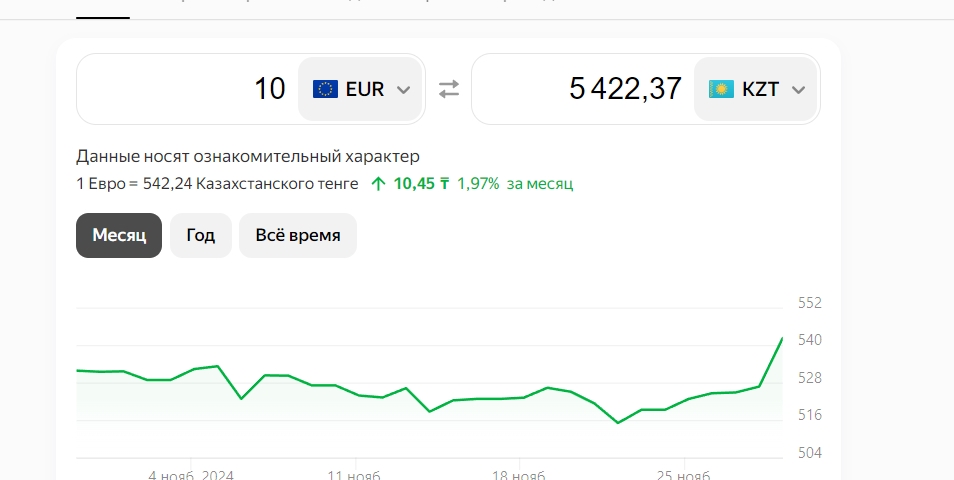
Task: Open the EUR currency selector
Action: [360, 89]
